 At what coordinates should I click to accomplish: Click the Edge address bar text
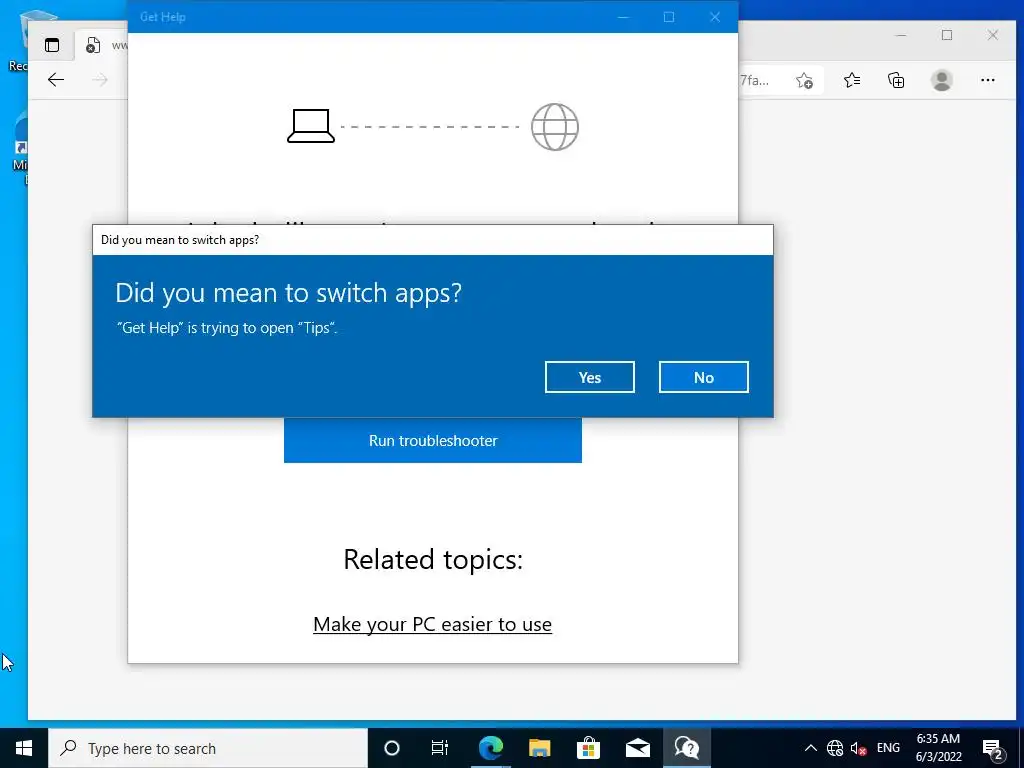(x=754, y=80)
